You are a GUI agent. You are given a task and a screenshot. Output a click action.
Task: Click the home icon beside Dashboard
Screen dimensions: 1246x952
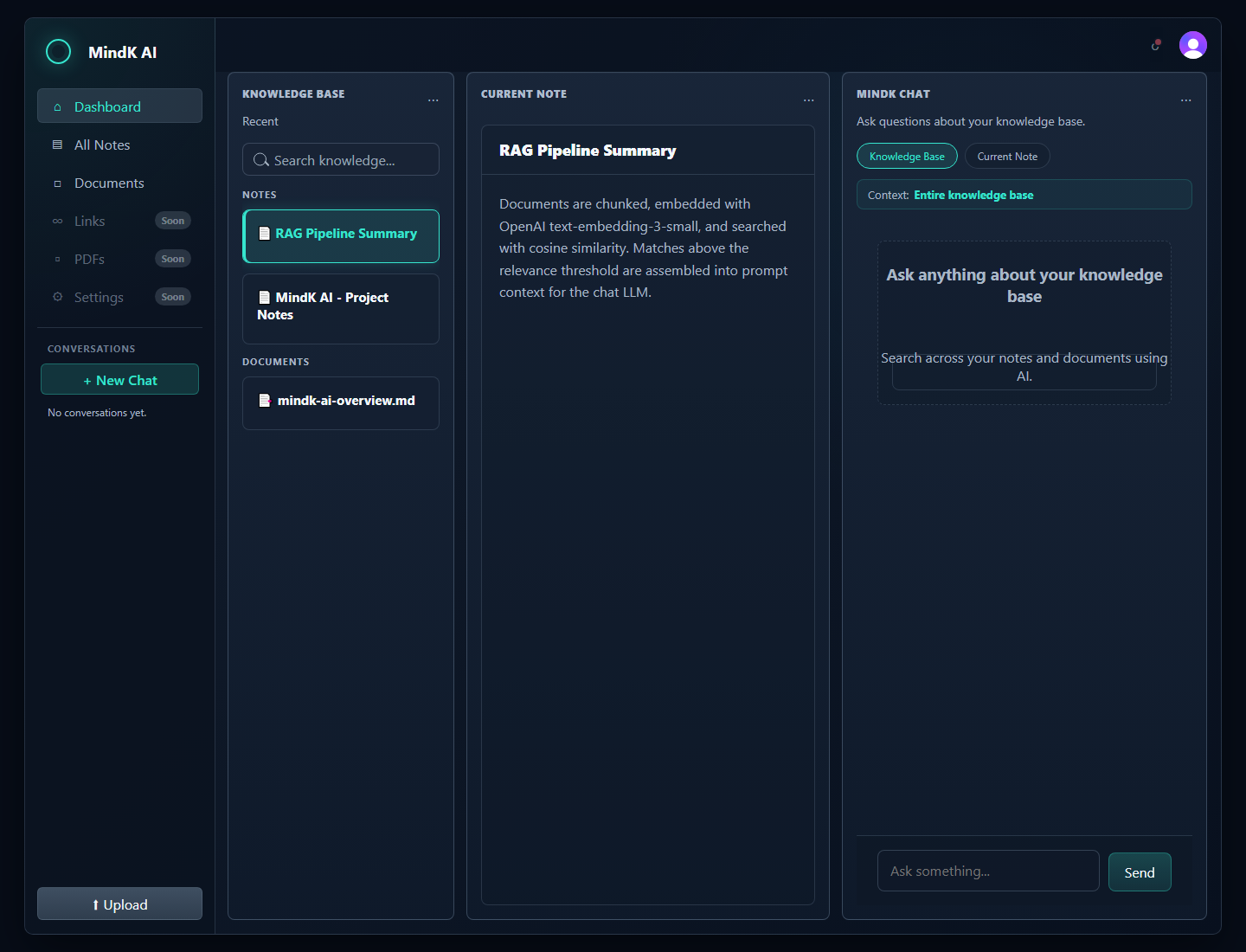[57, 107]
